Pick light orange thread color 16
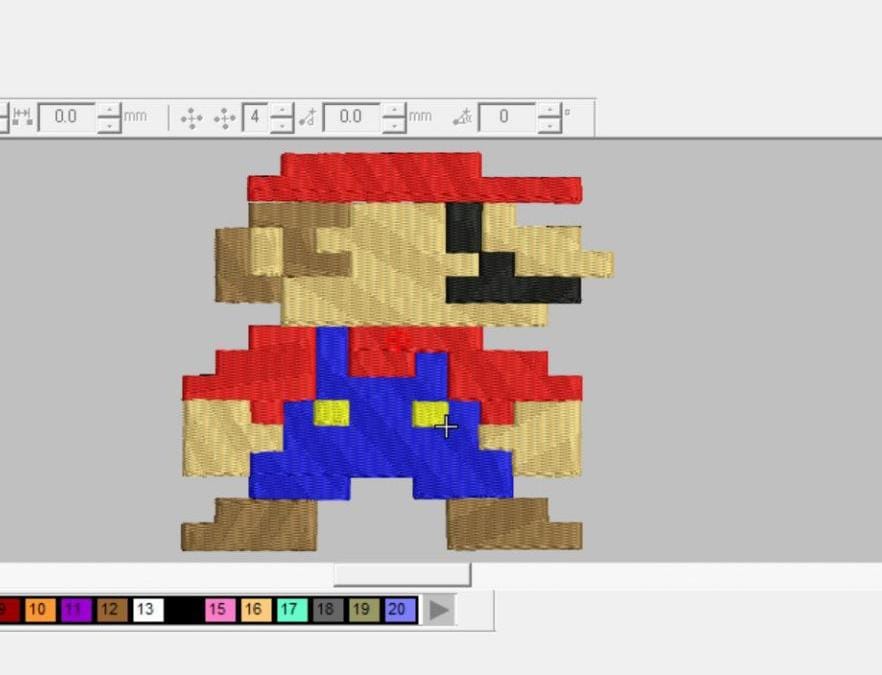 point(255,610)
